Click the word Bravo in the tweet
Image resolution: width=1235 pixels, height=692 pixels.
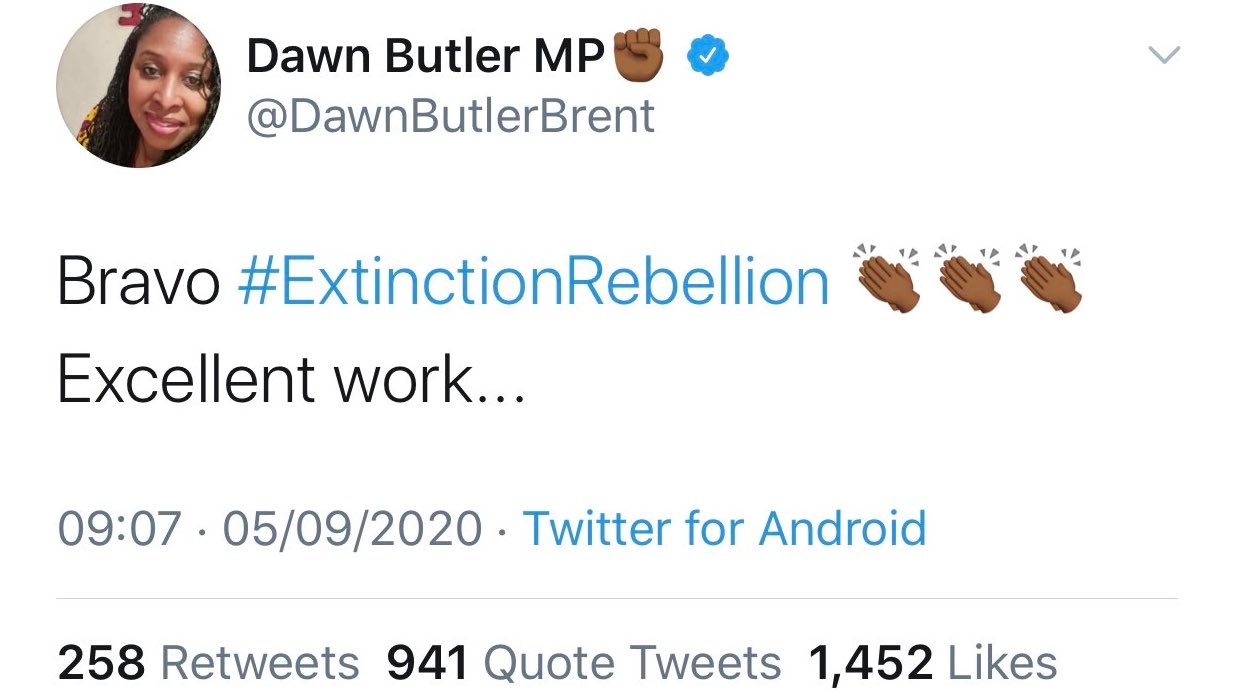tap(138, 283)
